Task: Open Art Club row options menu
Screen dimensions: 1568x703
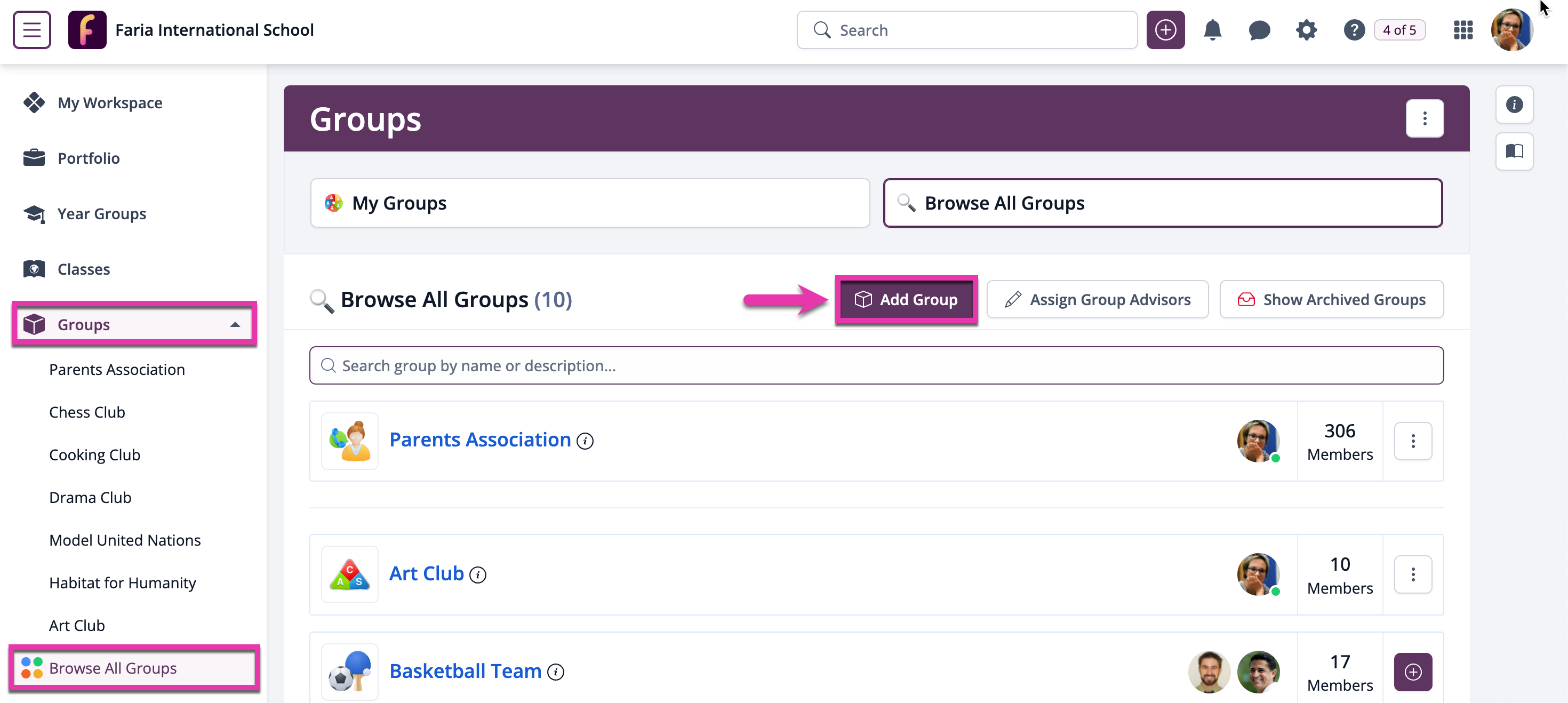Action: pos(1412,573)
